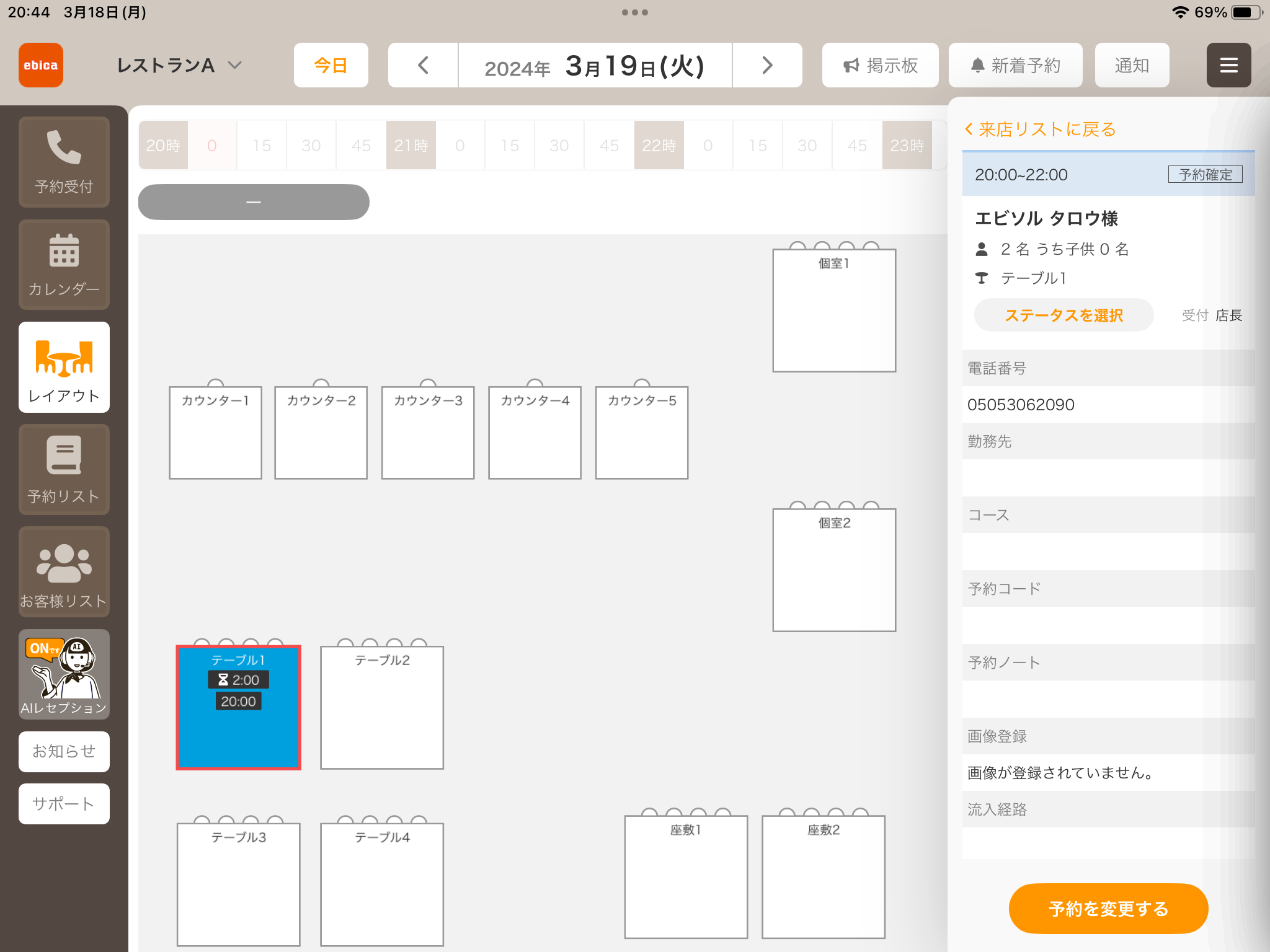Click 画像が登録されていません。 text
The image size is (1270, 952).
click(x=1061, y=773)
